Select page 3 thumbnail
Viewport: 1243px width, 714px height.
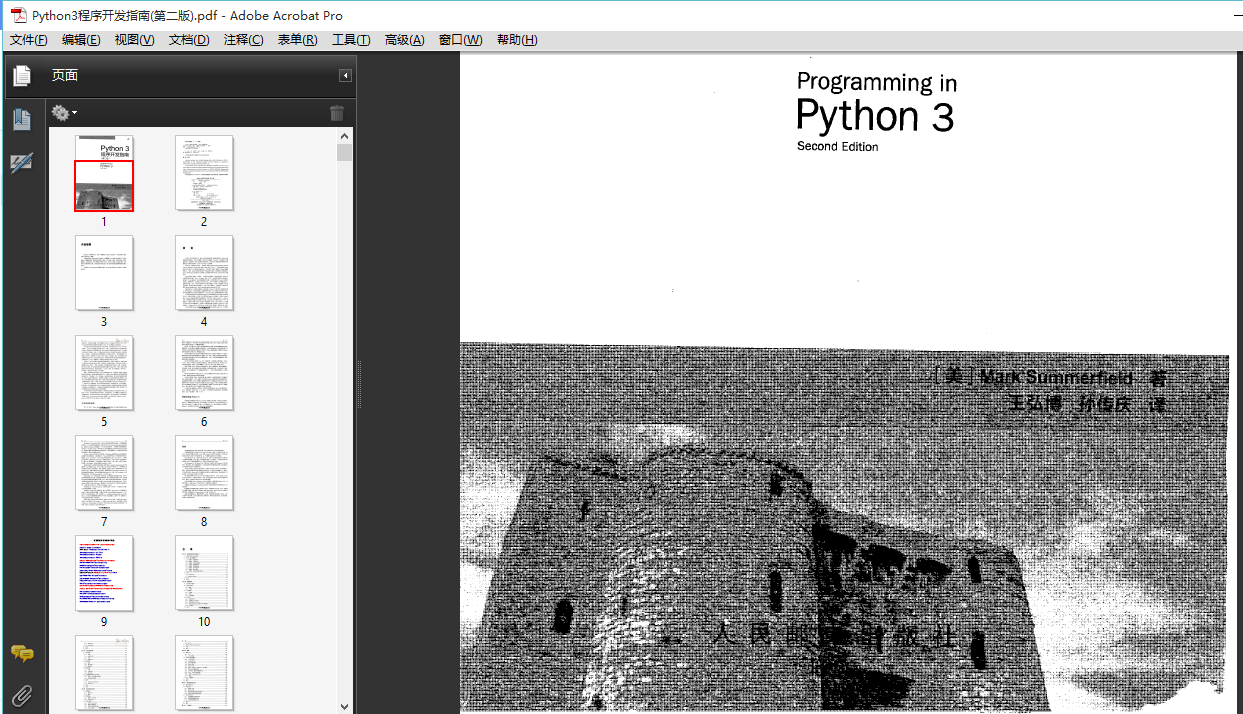click(104, 273)
